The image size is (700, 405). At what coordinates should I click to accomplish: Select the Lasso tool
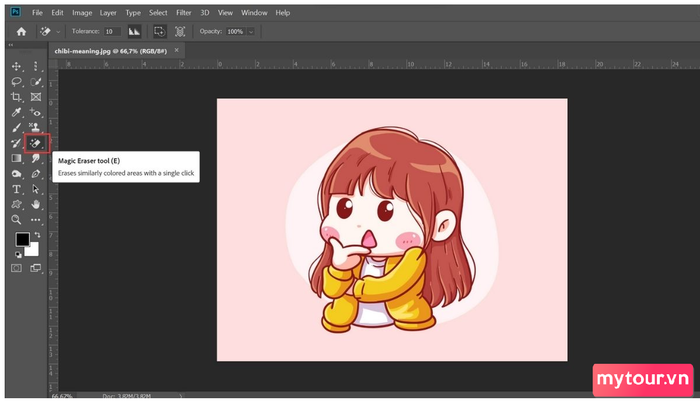point(17,82)
